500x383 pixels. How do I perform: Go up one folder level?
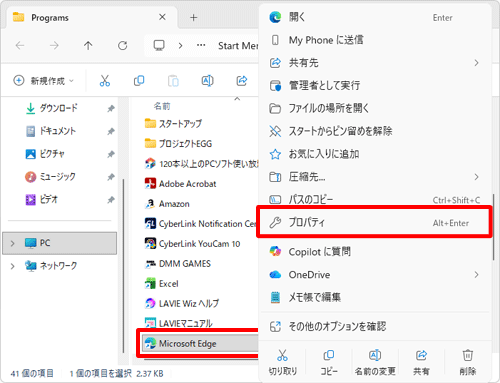click(88, 45)
